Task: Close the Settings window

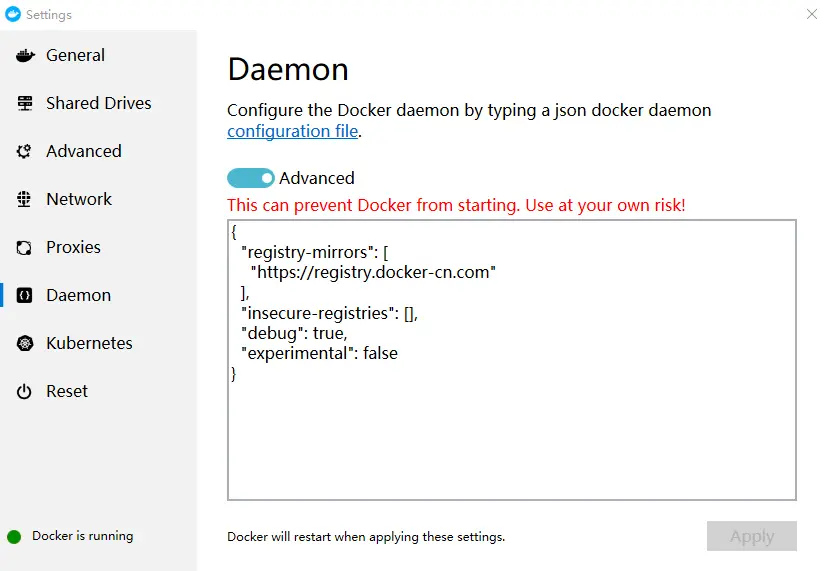Action: 810,13
